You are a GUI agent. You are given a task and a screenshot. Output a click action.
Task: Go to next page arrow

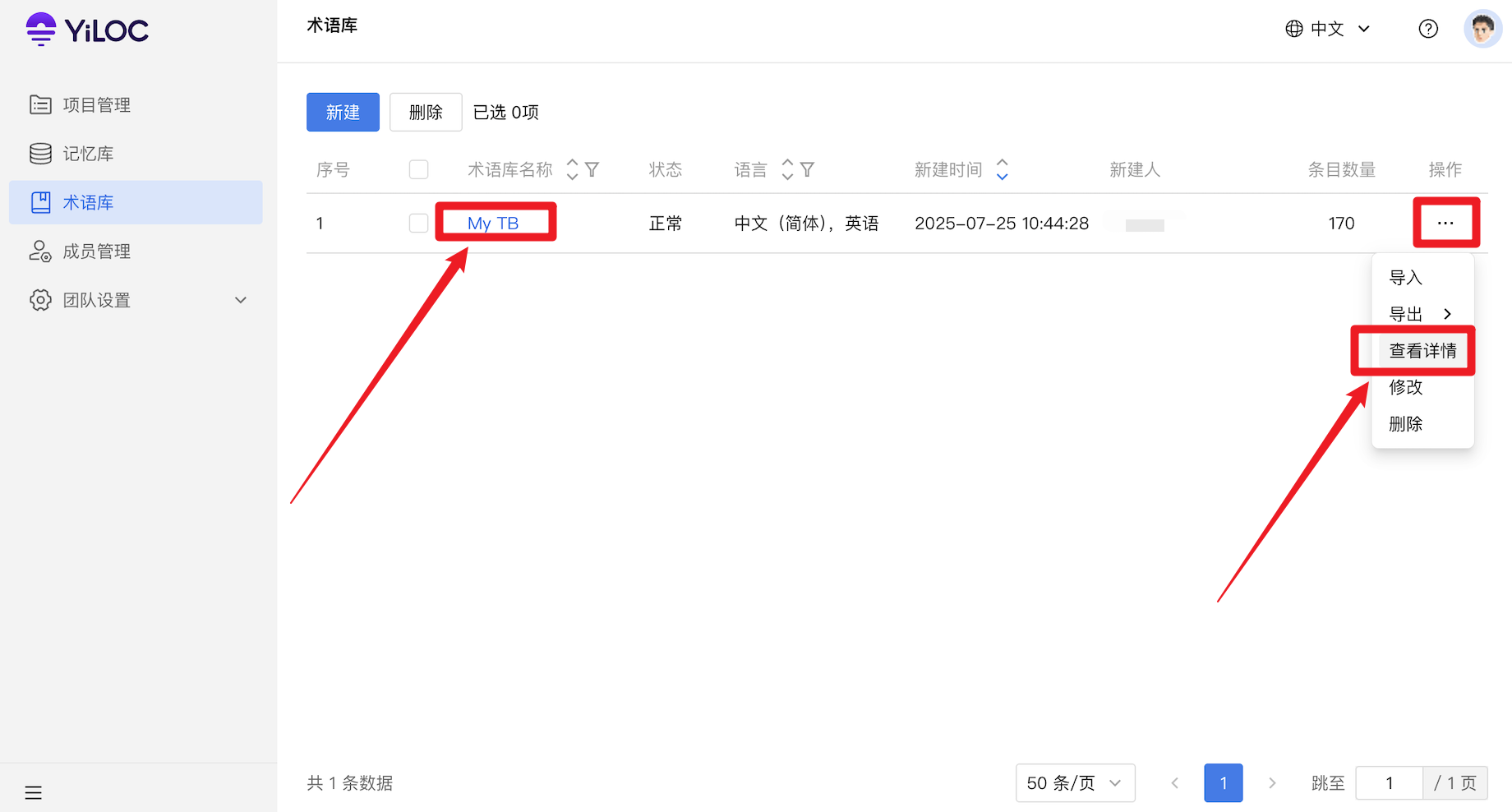click(1272, 783)
